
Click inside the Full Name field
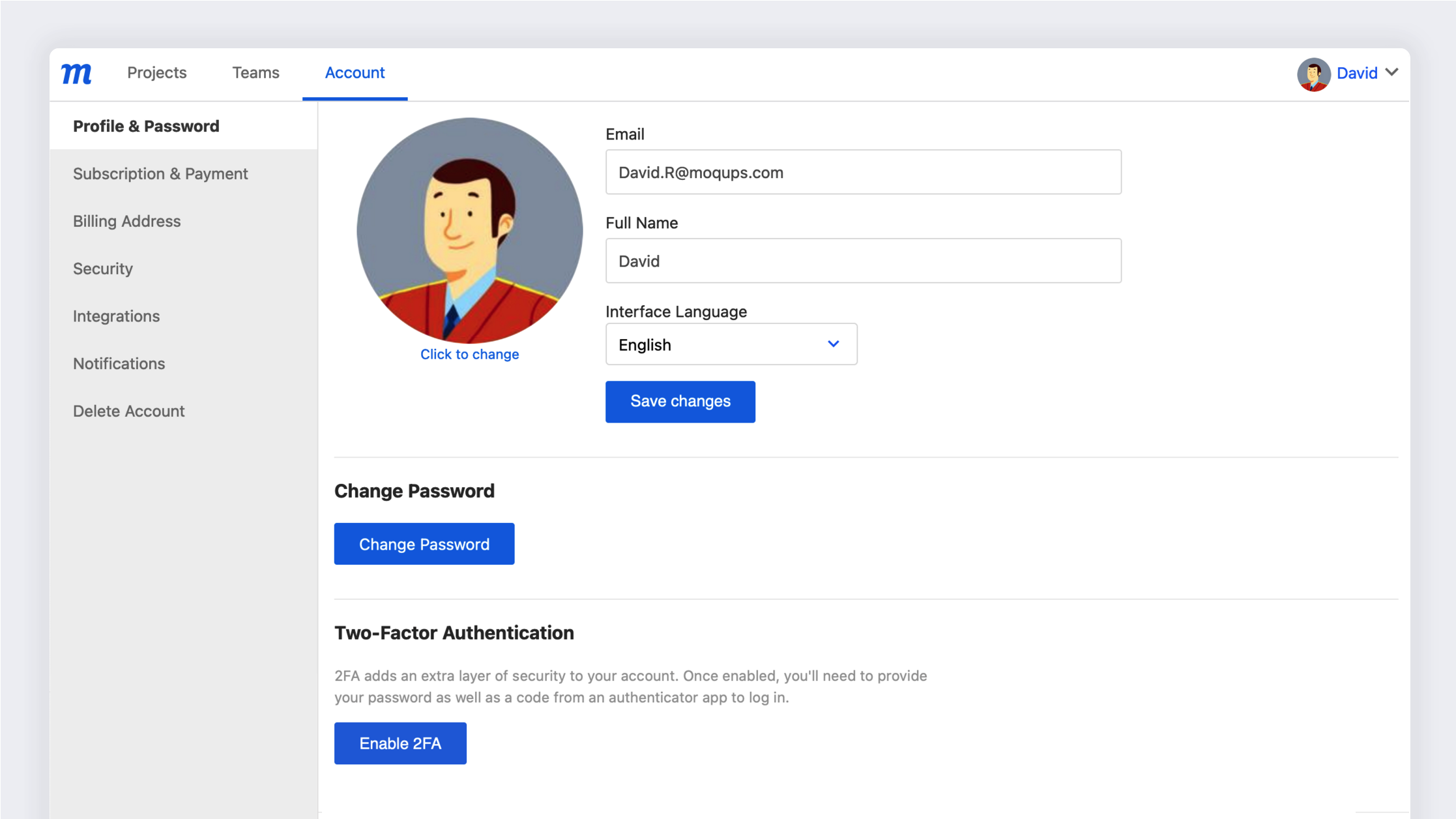click(863, 260)
